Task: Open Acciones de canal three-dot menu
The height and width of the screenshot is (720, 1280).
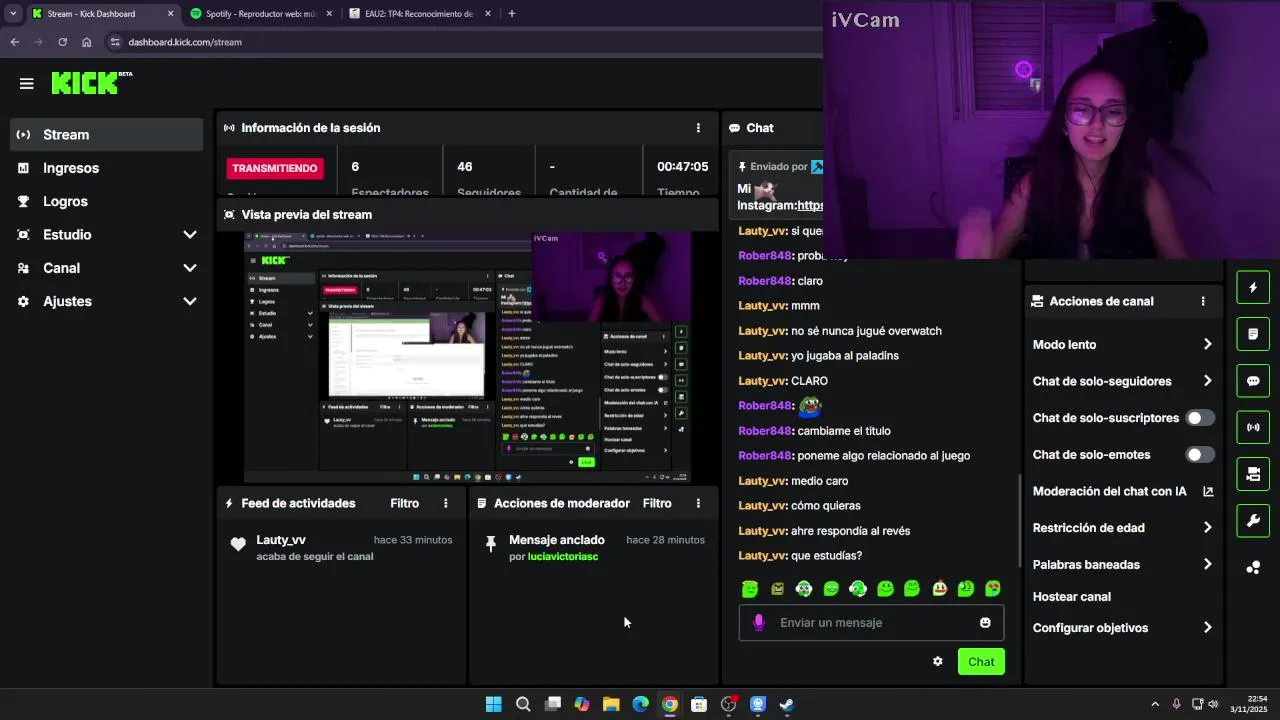Action: 1203,301
